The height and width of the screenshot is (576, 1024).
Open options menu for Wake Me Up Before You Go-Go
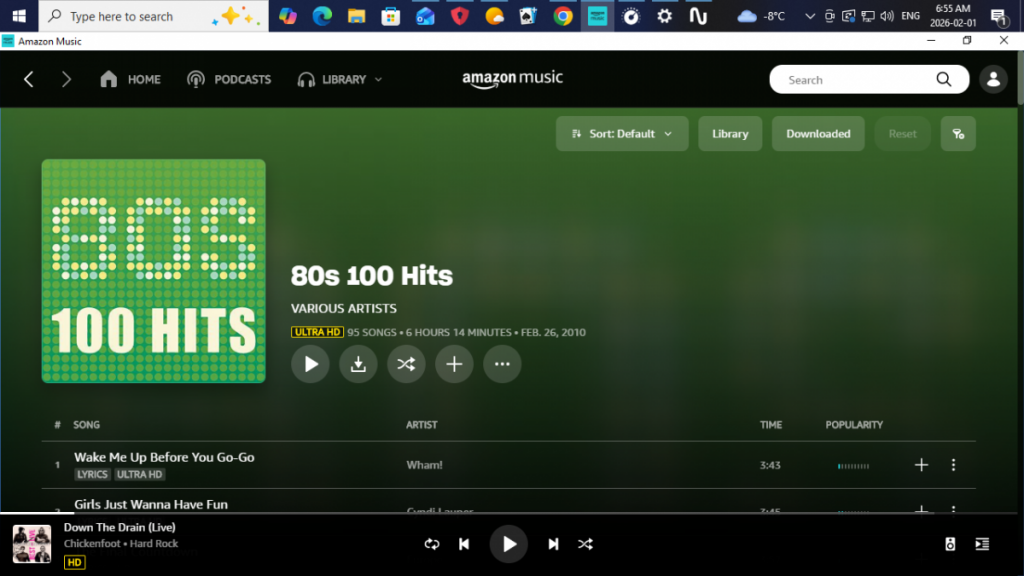tap(953, 465)
